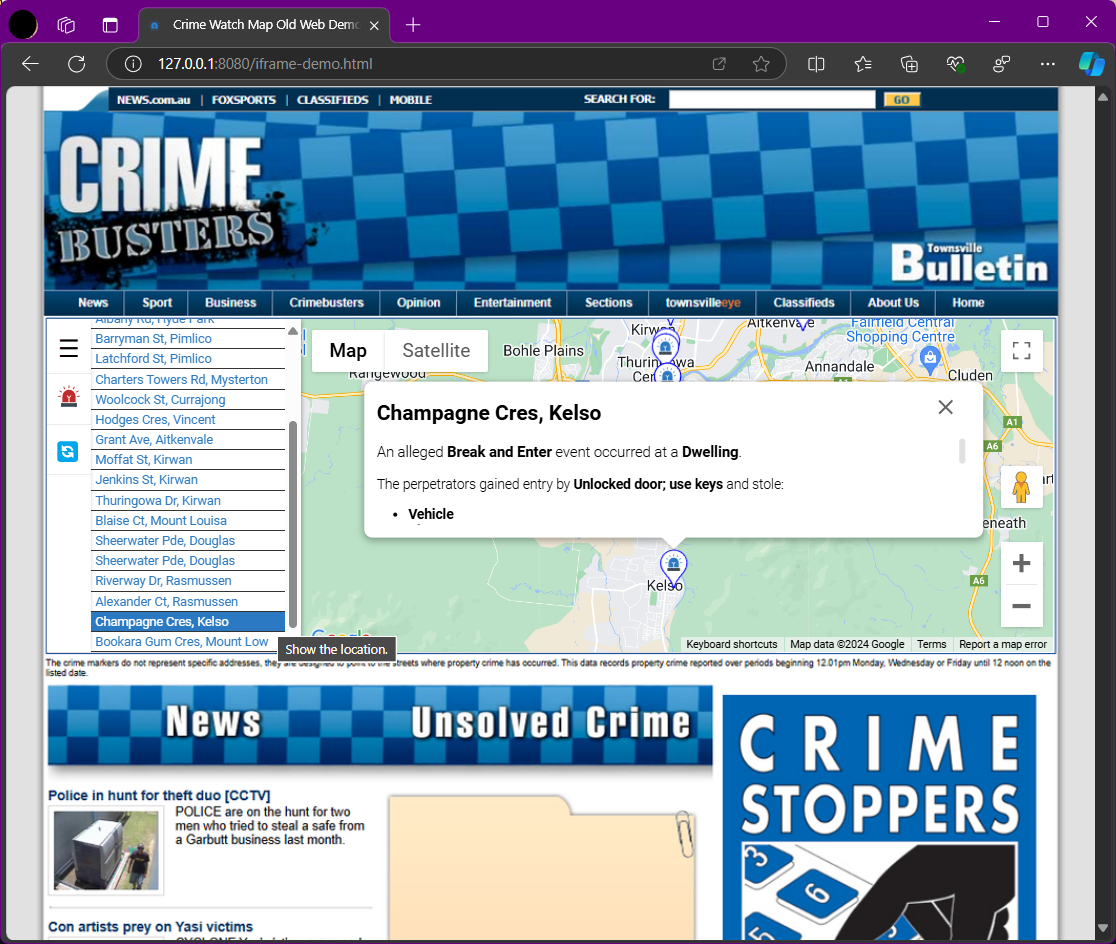
Task: Click the Kelso crime marker on map
Action: [674, 566]
